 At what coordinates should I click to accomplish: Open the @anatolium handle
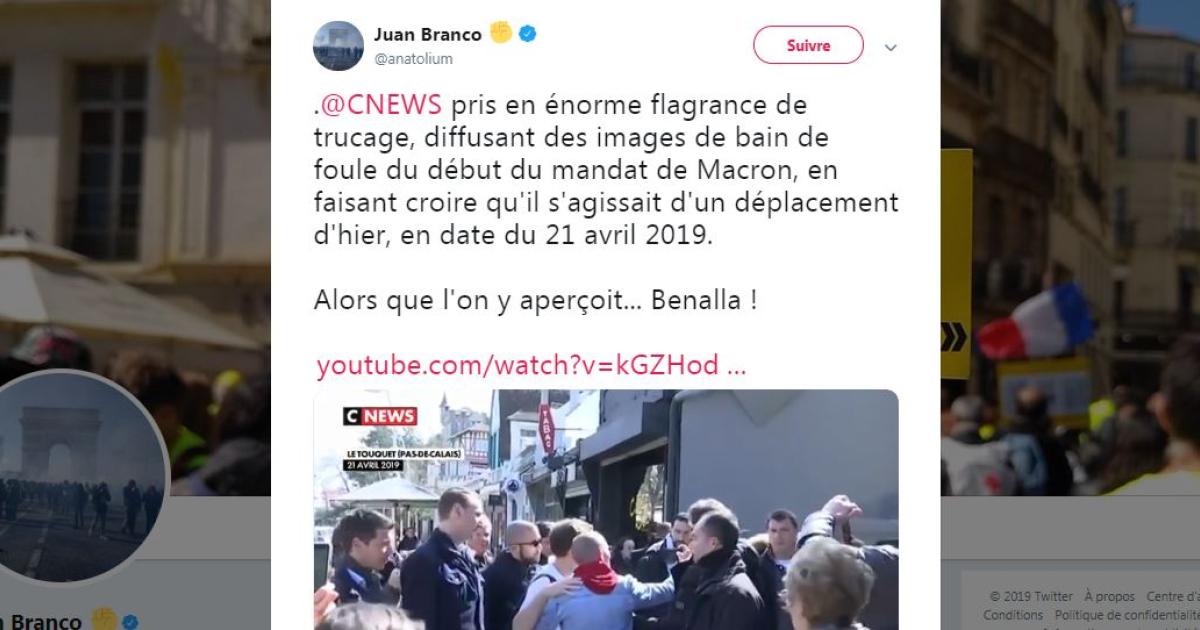(413, 59)
